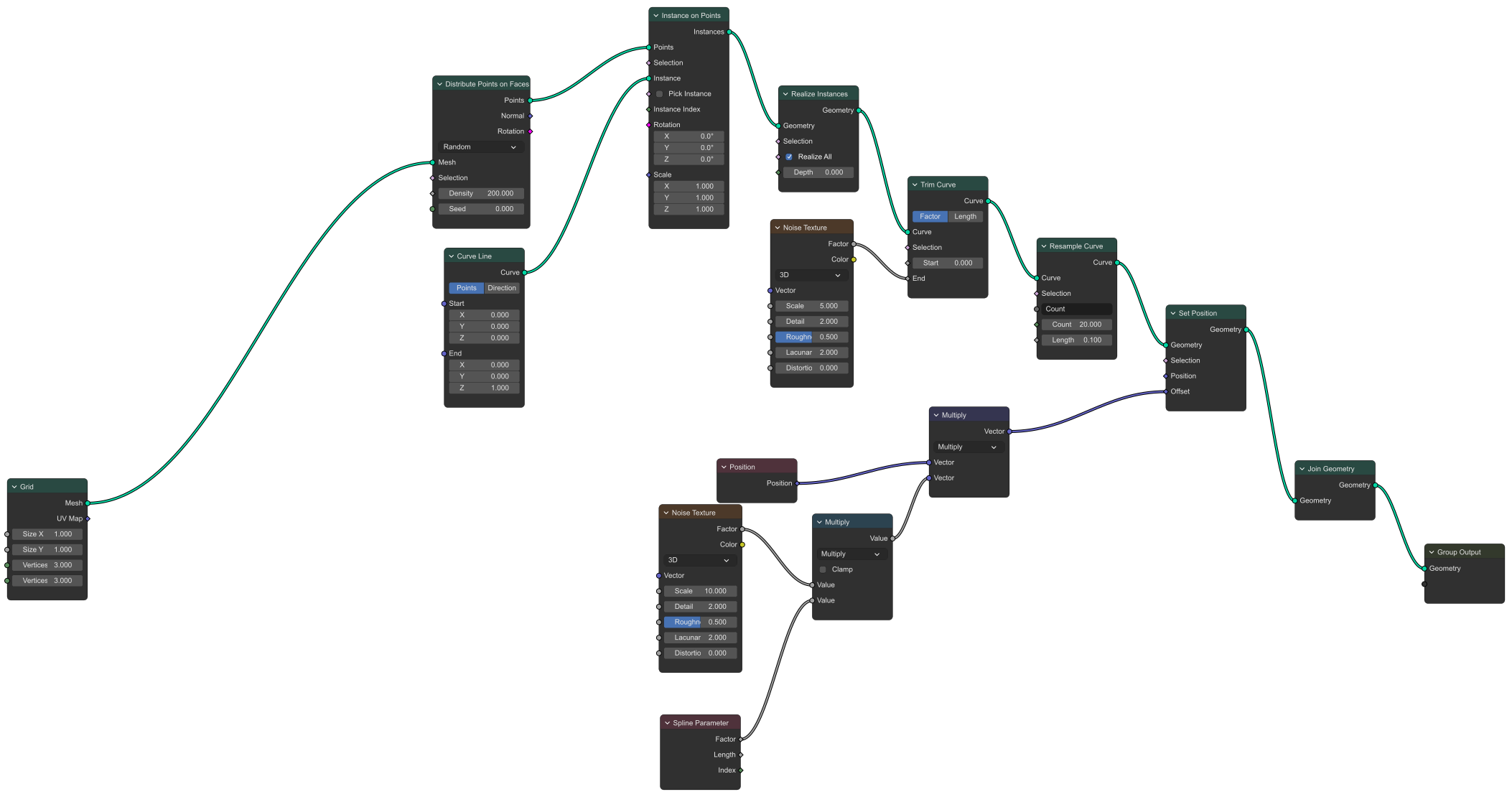Click the Instances output socket
1512x797 pixels.
click(729, 32)
